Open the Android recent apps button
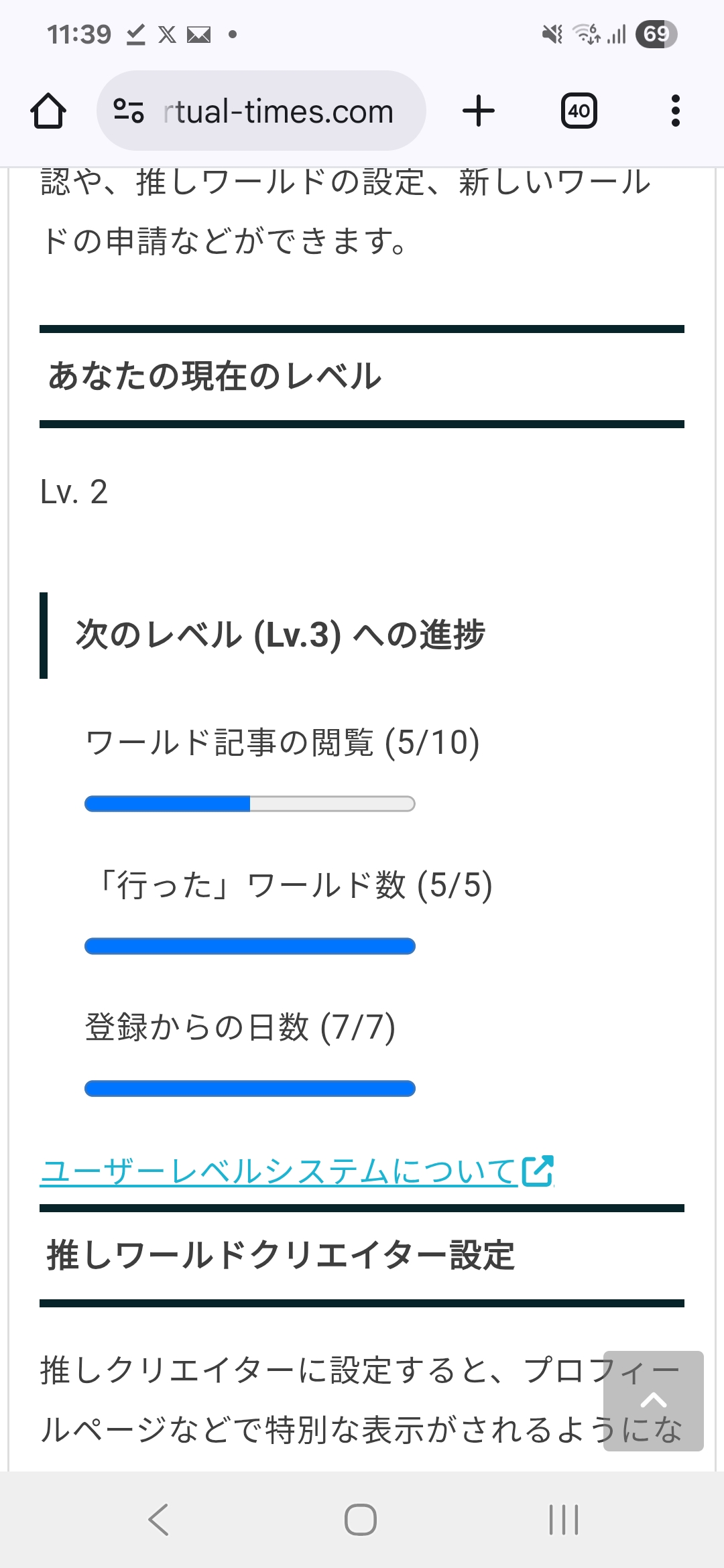Viewport: 724px width, 1568px height. 563,1519
